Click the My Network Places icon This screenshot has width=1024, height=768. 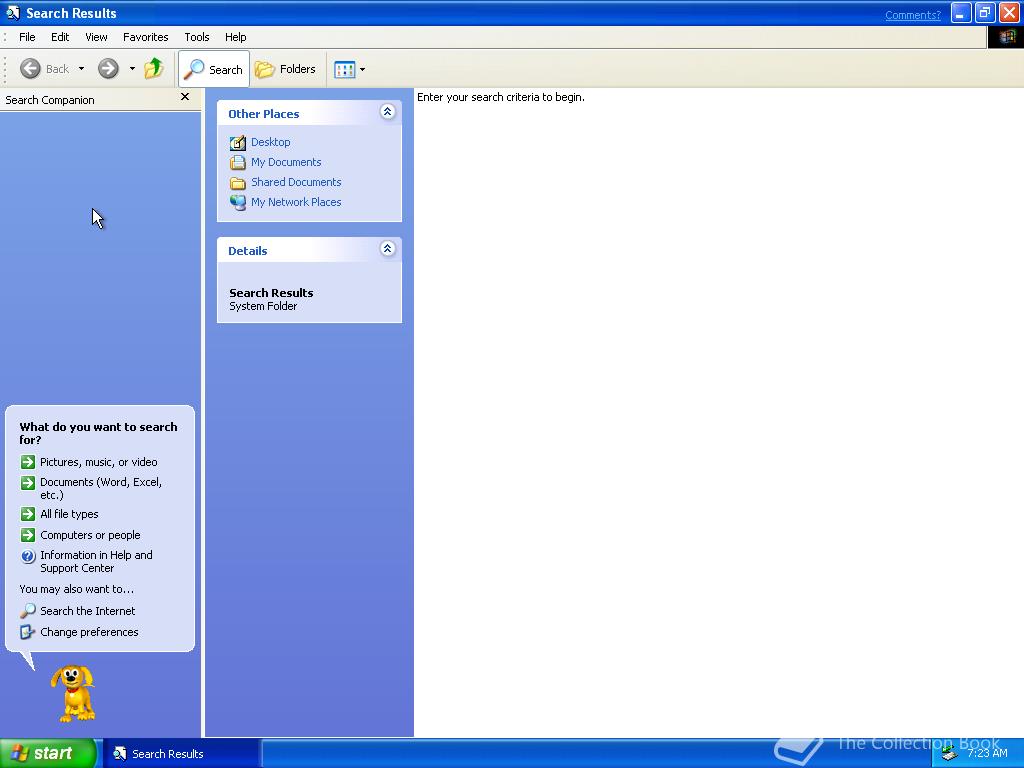tap(238, 202)
